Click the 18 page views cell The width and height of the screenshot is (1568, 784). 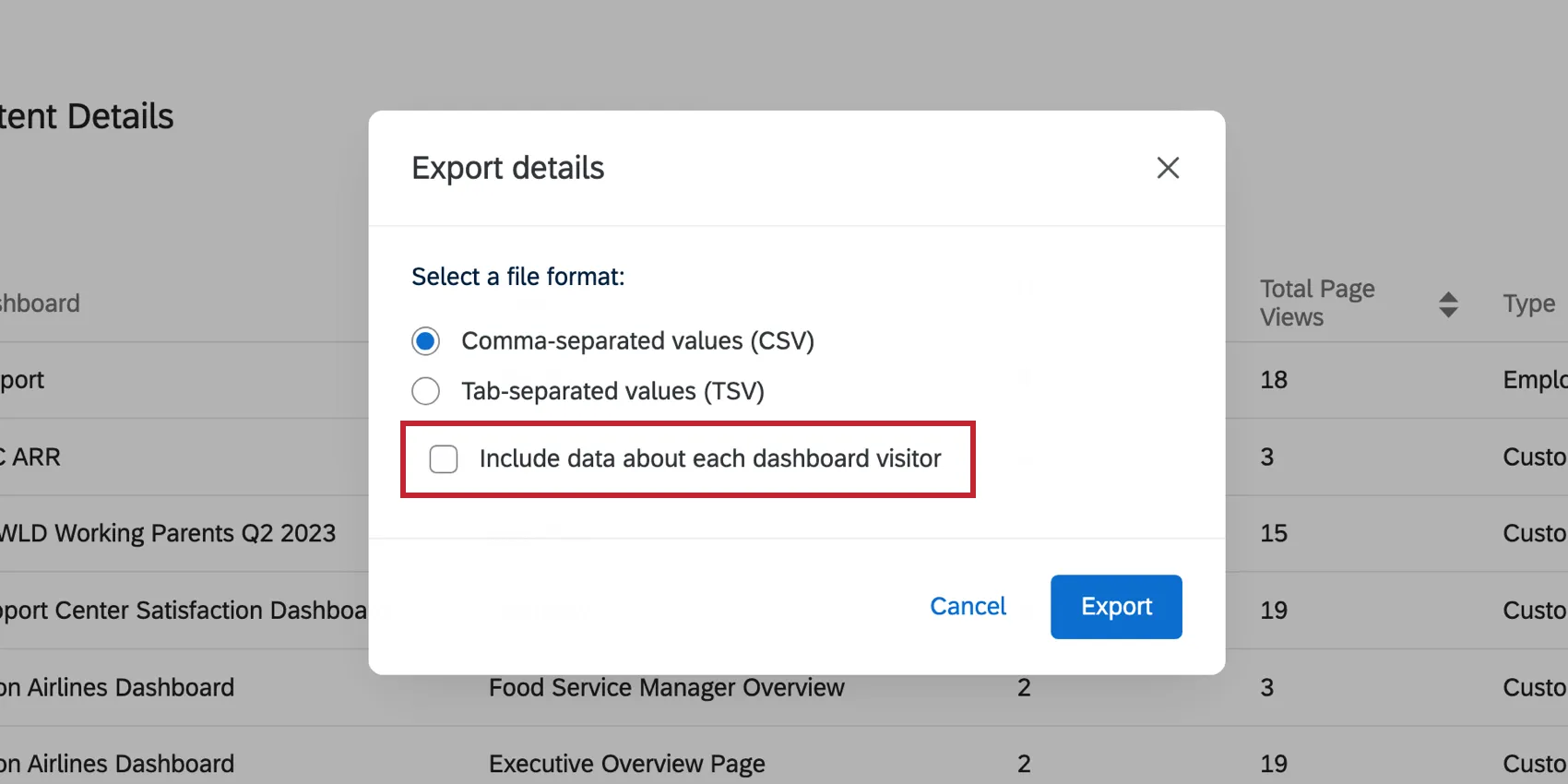pyautogui.click(x=1274, y=379)
